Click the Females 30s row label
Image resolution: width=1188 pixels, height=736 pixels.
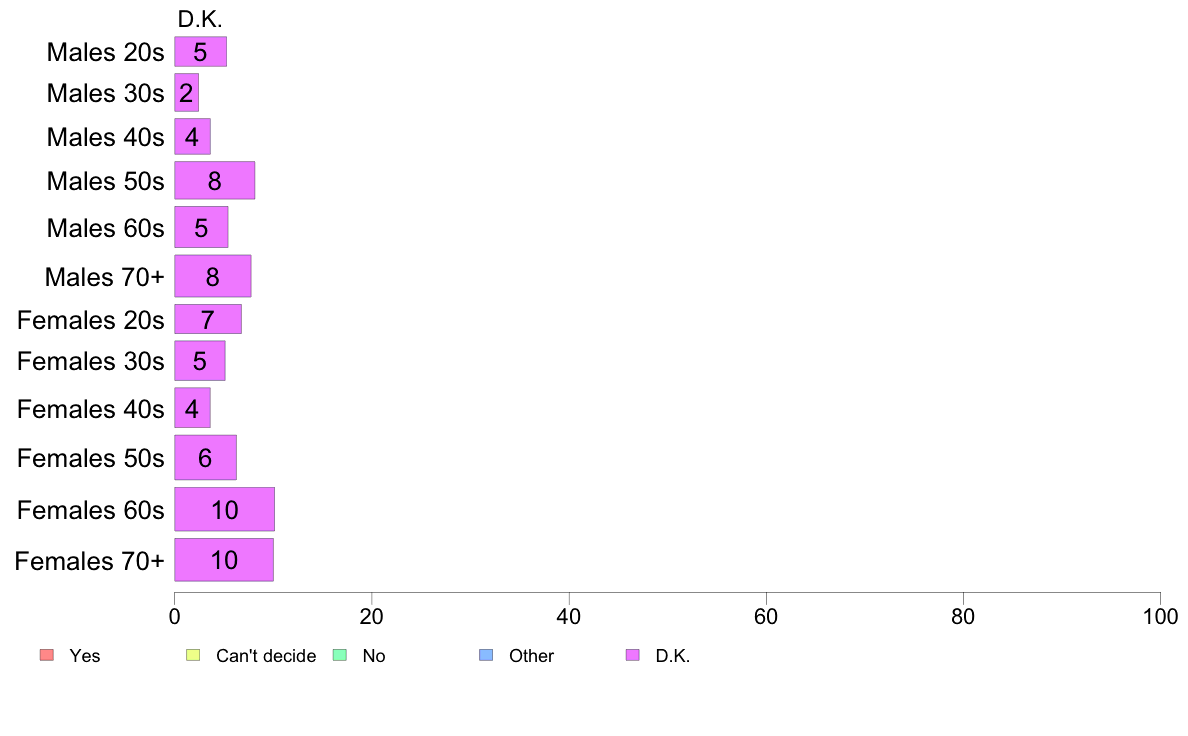pos(90,361)
